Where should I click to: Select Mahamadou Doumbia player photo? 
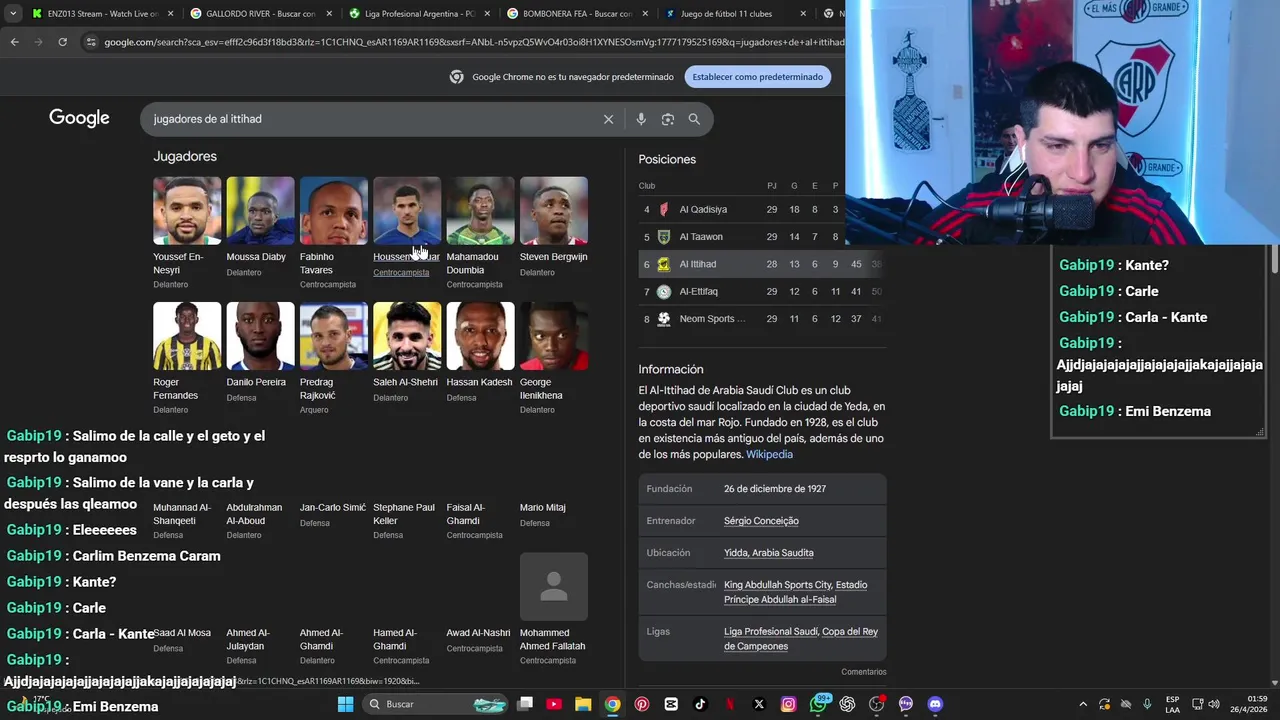480,210
